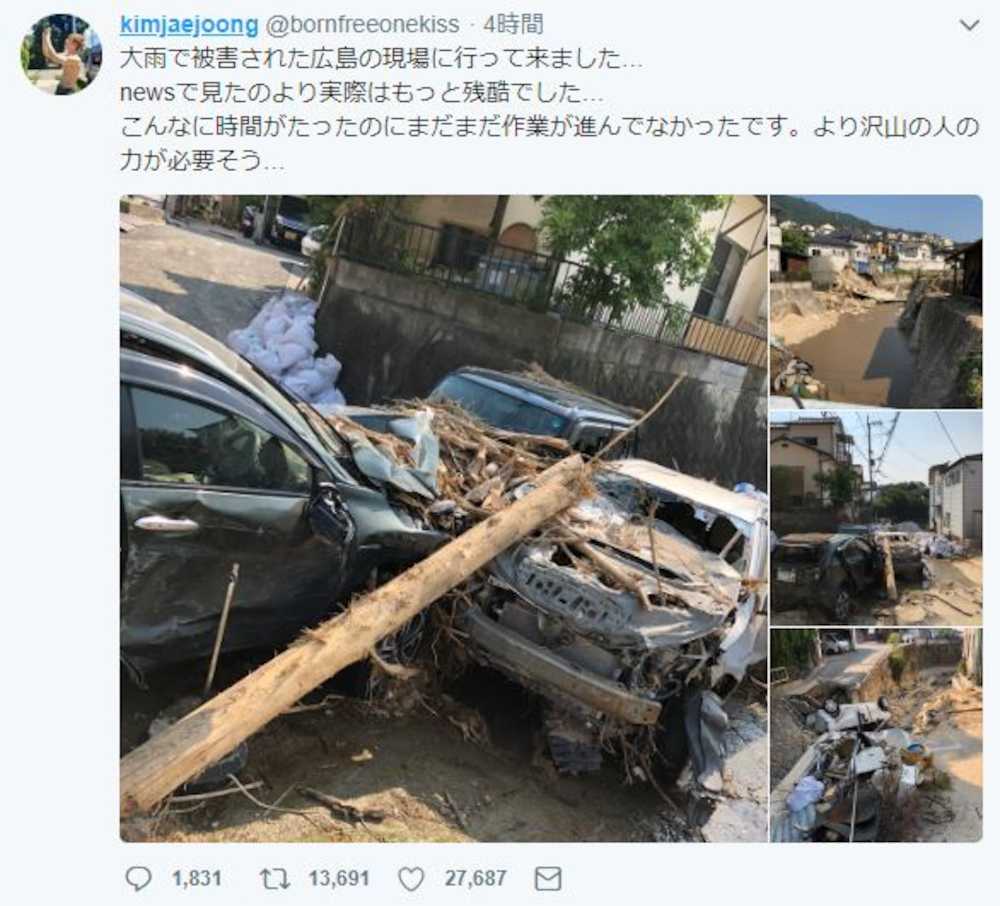Viewport: 1000px width, 906px height.
Task: Expand the tweet options chevron menu
Action: coord(969,26)
